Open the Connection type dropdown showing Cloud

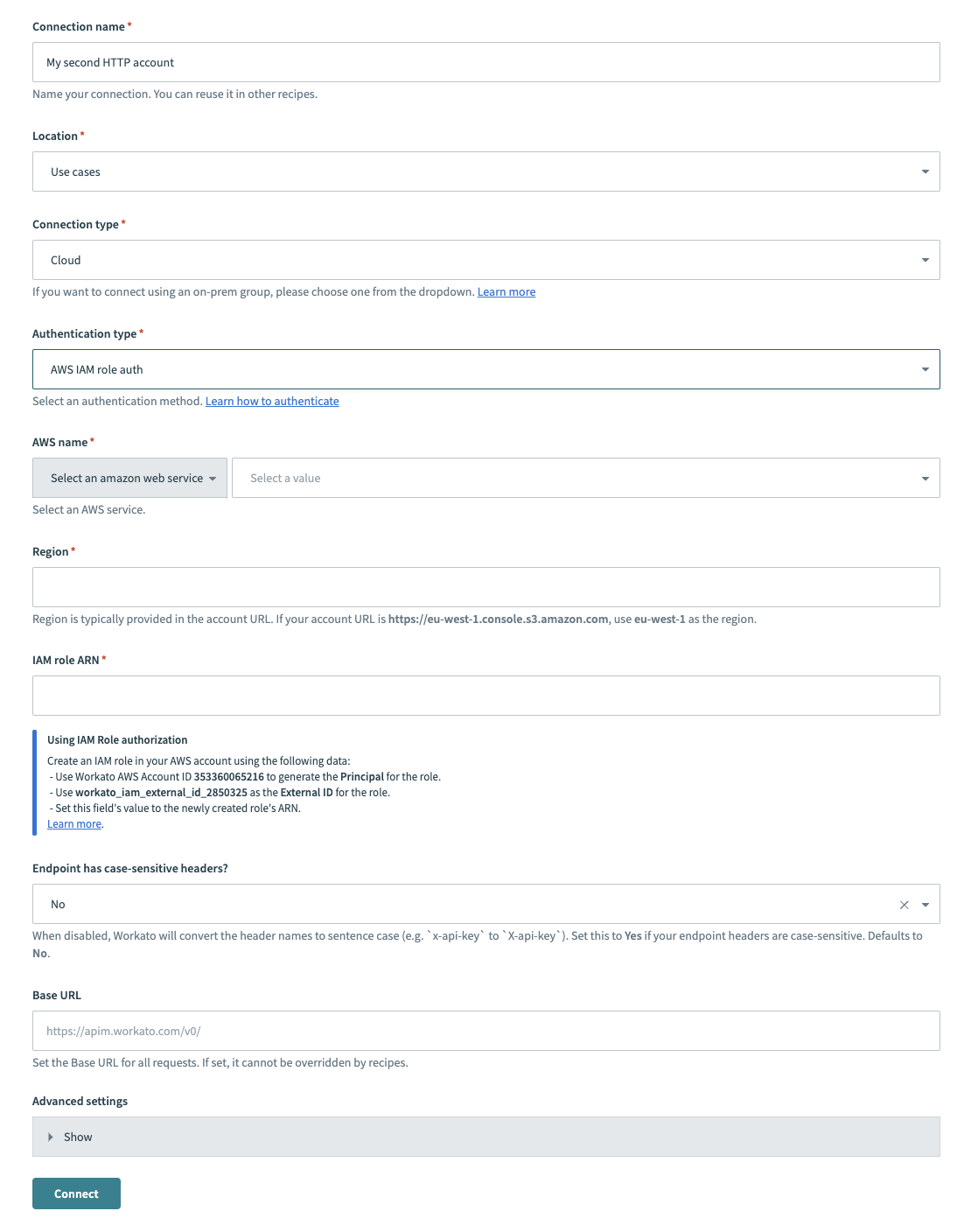(485, 259)
